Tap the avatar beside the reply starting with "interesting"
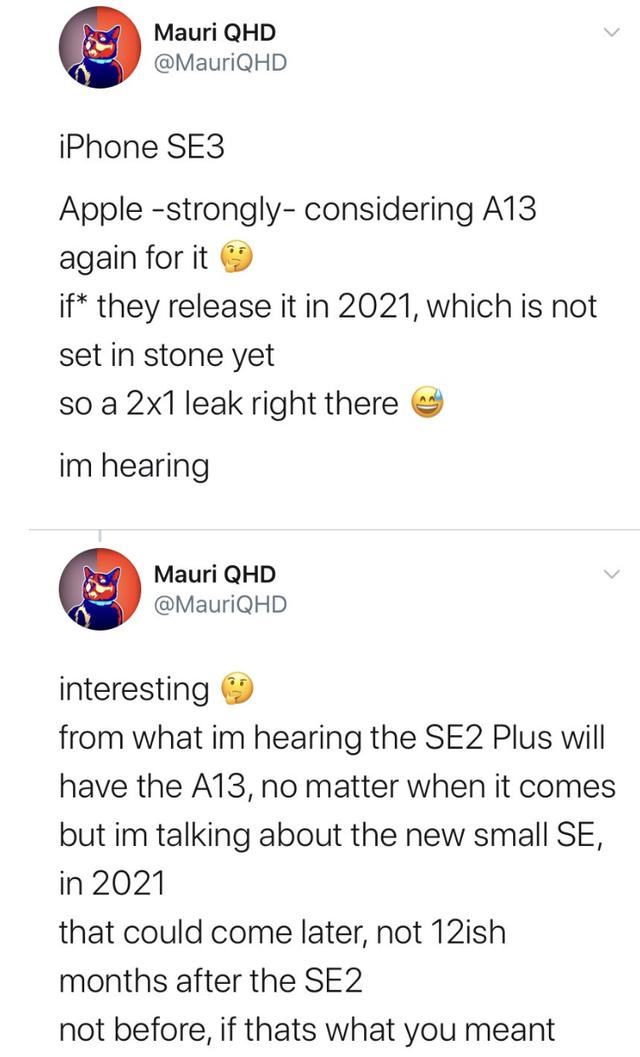This screenshot has height=1057, width=640. 98,589
